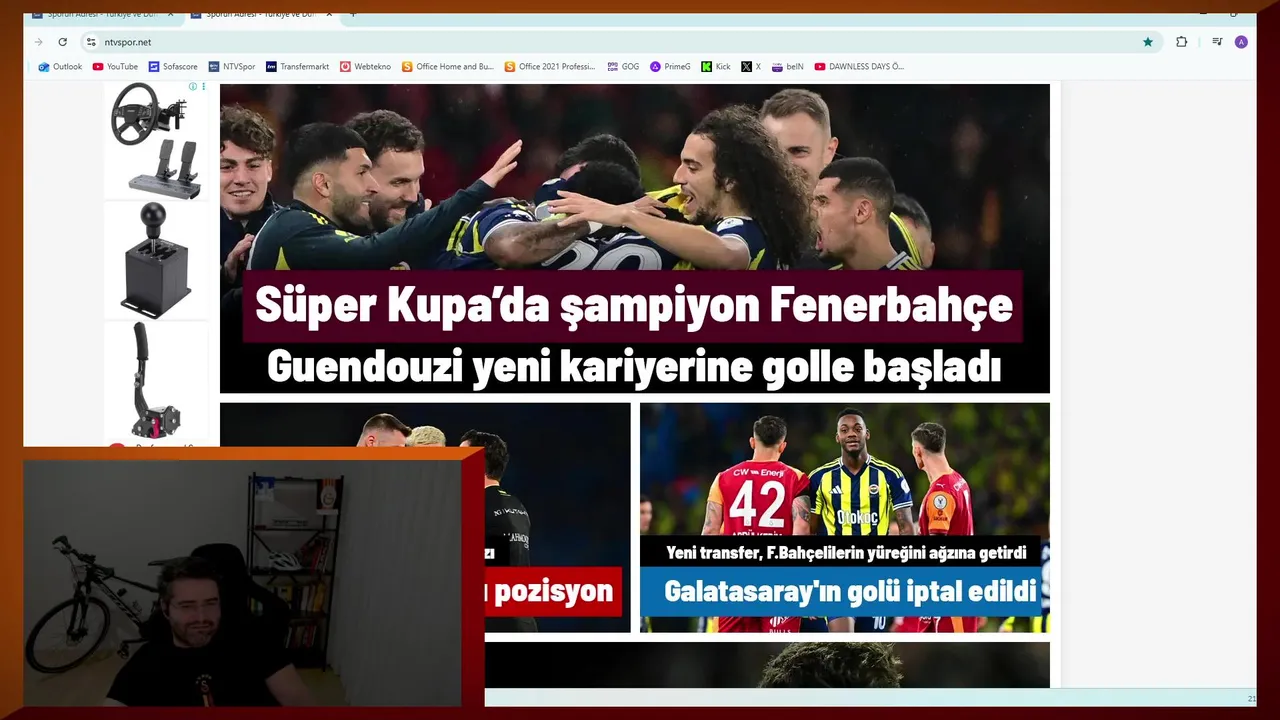Open site information icon beside the URL
The width and height of the screenshot is (1280, 720).
[x=91, y=42]
